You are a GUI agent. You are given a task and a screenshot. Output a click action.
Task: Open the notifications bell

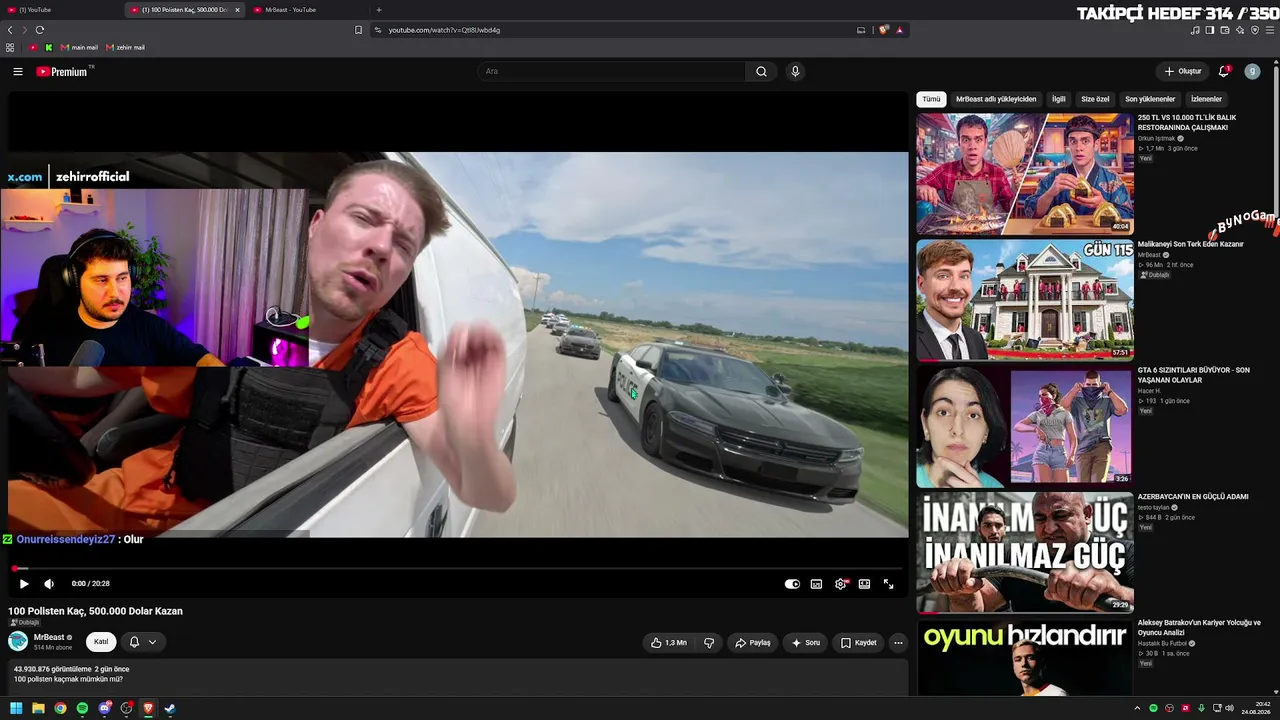tap(1224, 72)
